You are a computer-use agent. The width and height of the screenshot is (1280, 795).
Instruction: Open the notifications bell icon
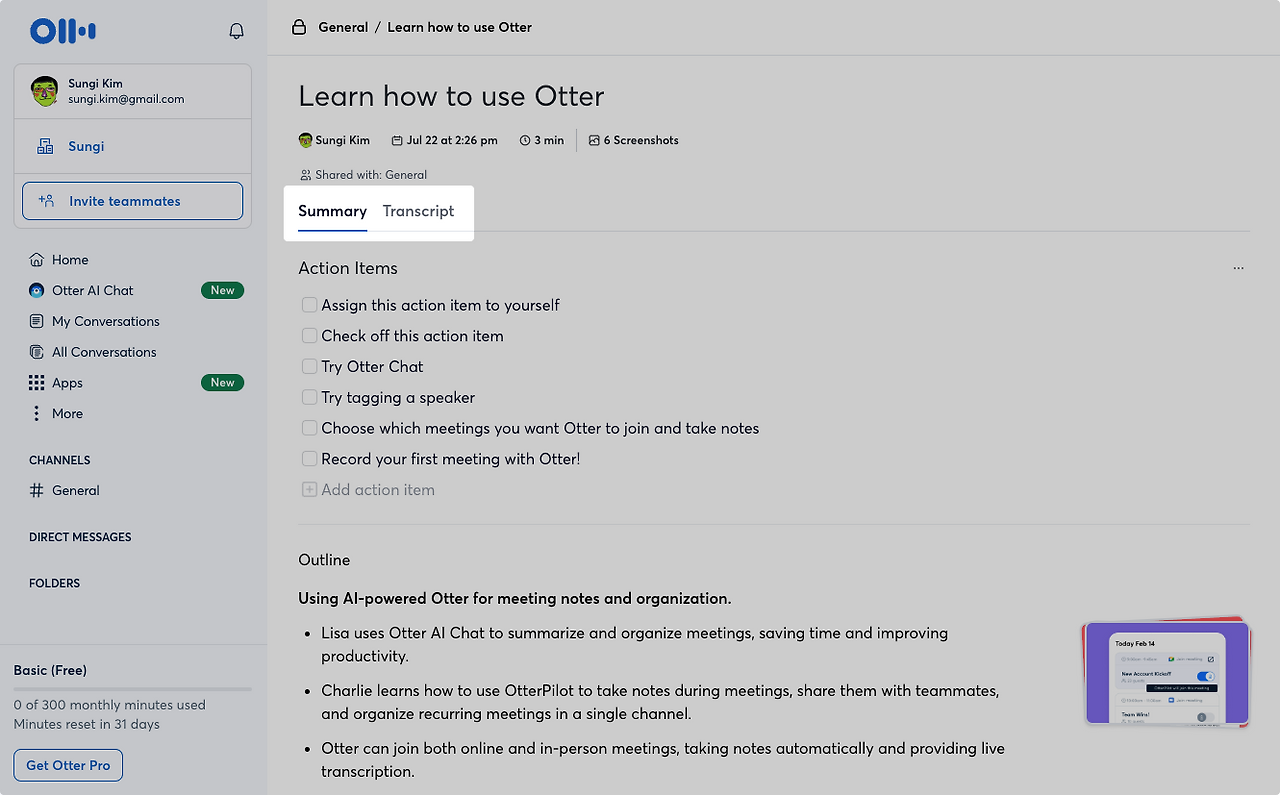pyautogui.click(x=237, y=31)
